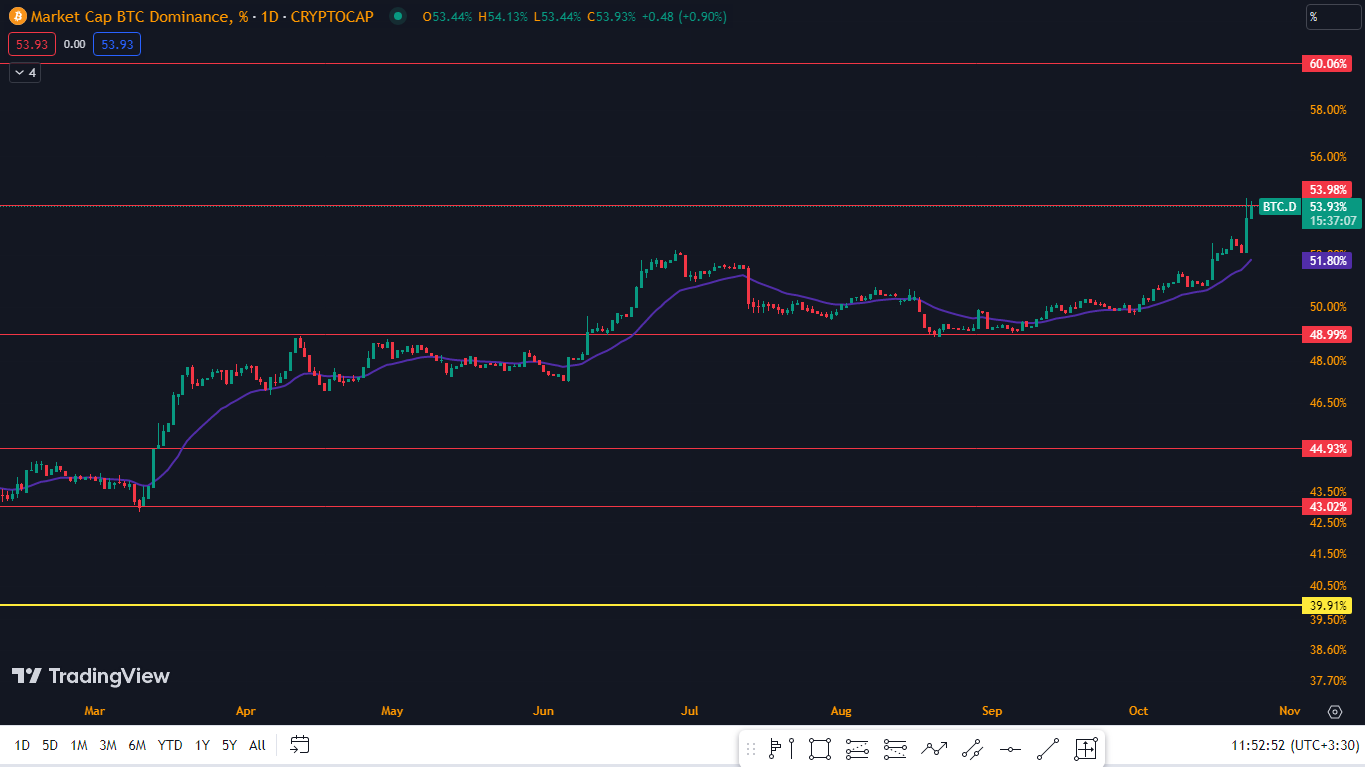
Task: Select the path arrow drawing tool
Action: (934, 748)
